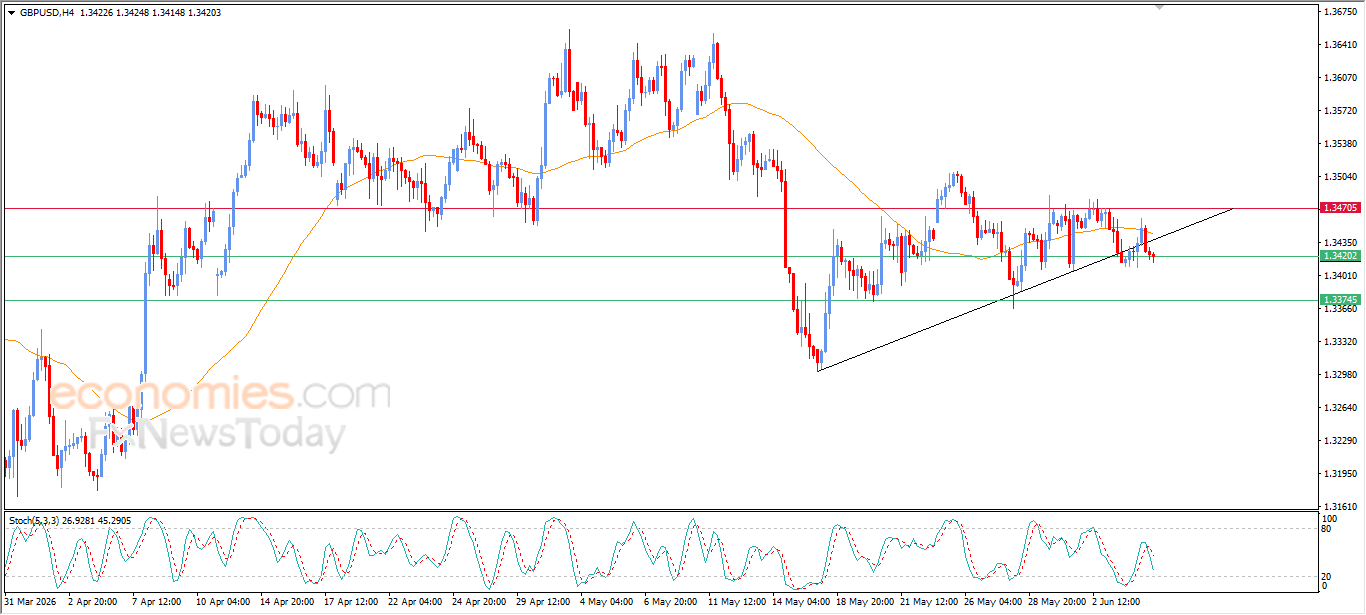Click the 1.36750 price axis label
The image size is (1366, 615).
[1341, 12]
